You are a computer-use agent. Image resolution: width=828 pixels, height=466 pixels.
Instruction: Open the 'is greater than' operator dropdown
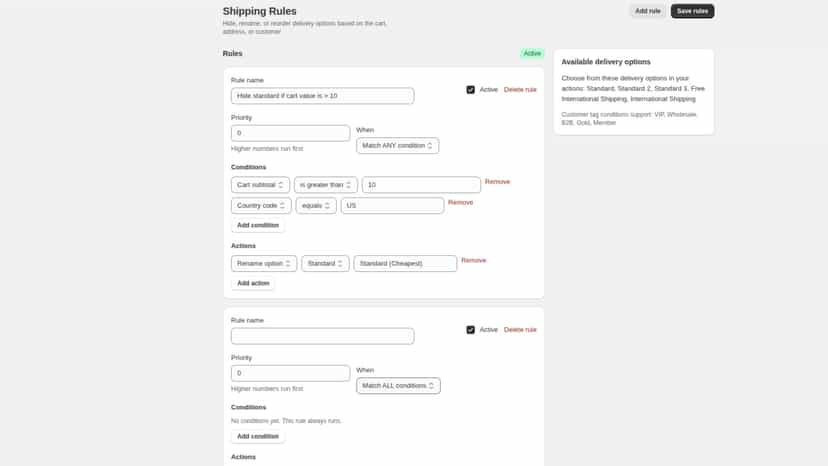pyautogui.click(x=325, y=185)
